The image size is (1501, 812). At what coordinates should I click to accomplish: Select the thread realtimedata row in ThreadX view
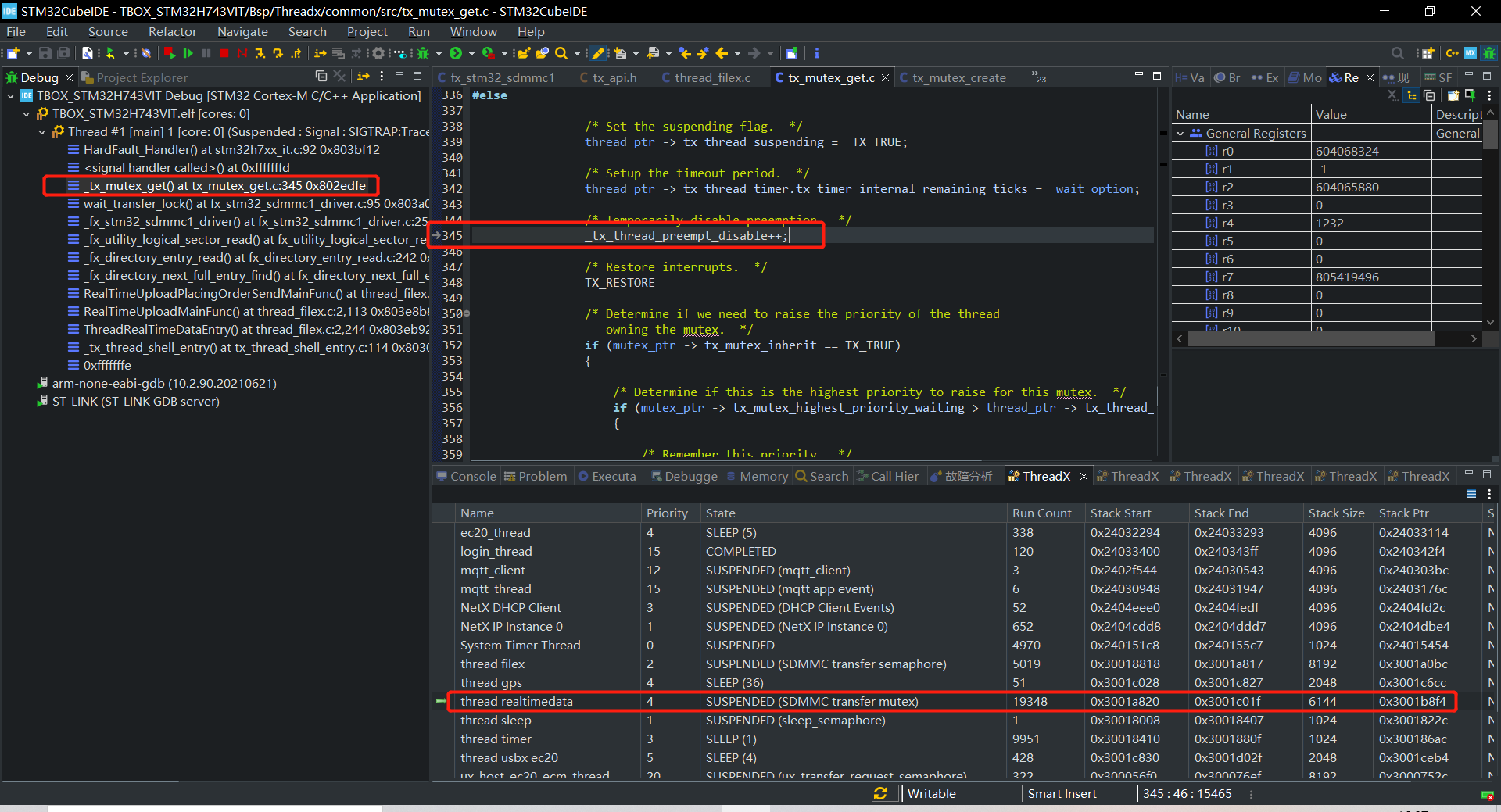[516, 701]
